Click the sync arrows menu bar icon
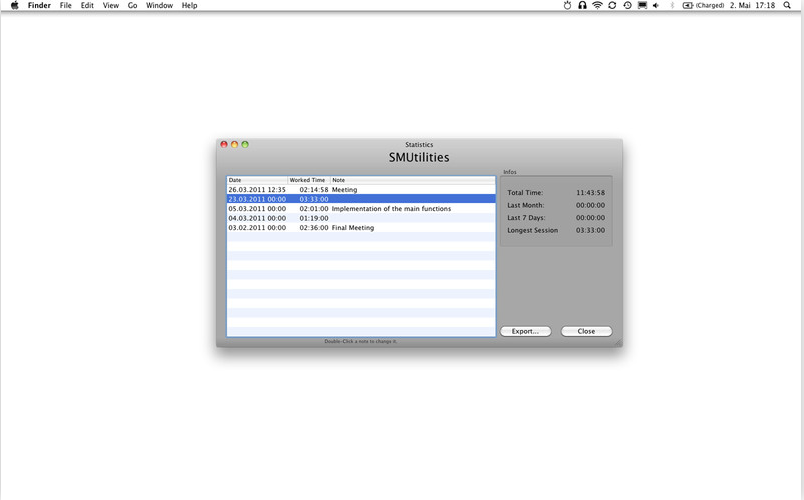The height and width of the screenshot is (500, 804). (x=612, y=5)
